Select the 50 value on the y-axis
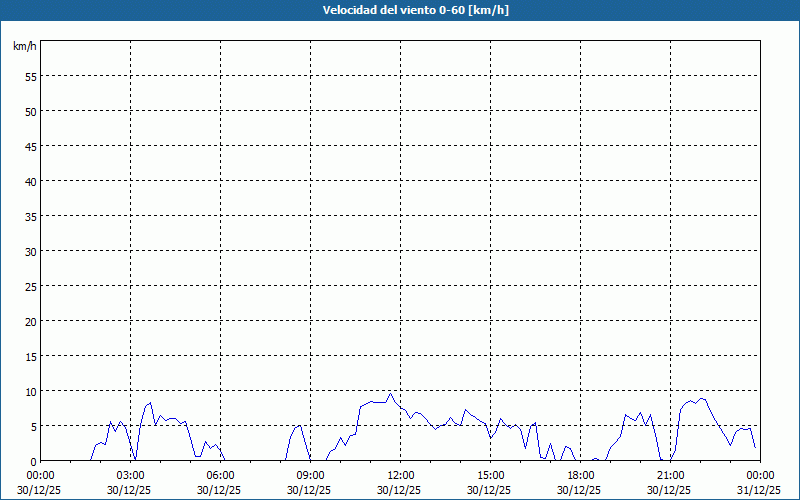Viewport: 800px width, 500px height. click(x=30, y=111)
